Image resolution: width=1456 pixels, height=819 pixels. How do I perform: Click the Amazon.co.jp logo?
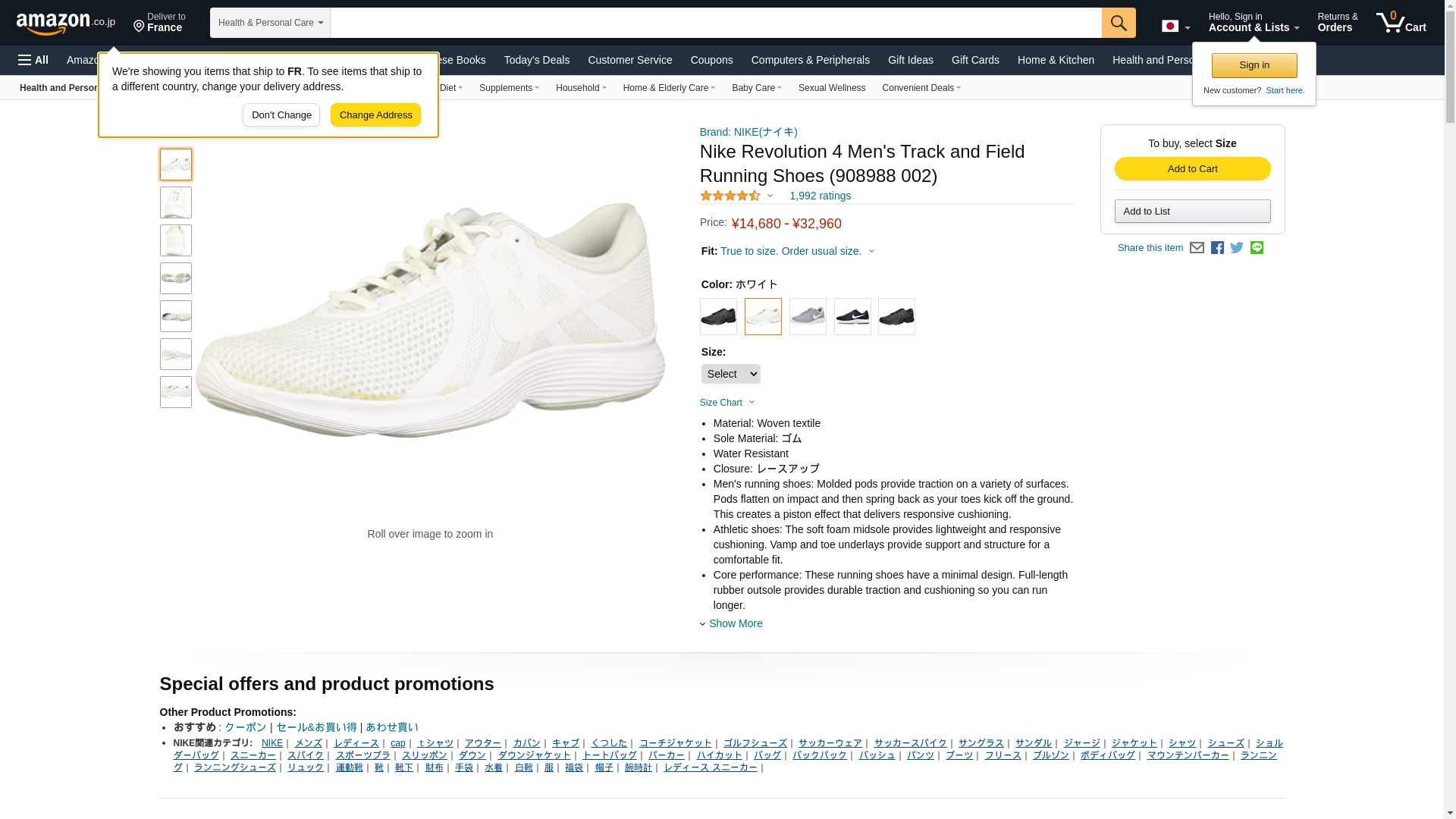coord(65,24)
